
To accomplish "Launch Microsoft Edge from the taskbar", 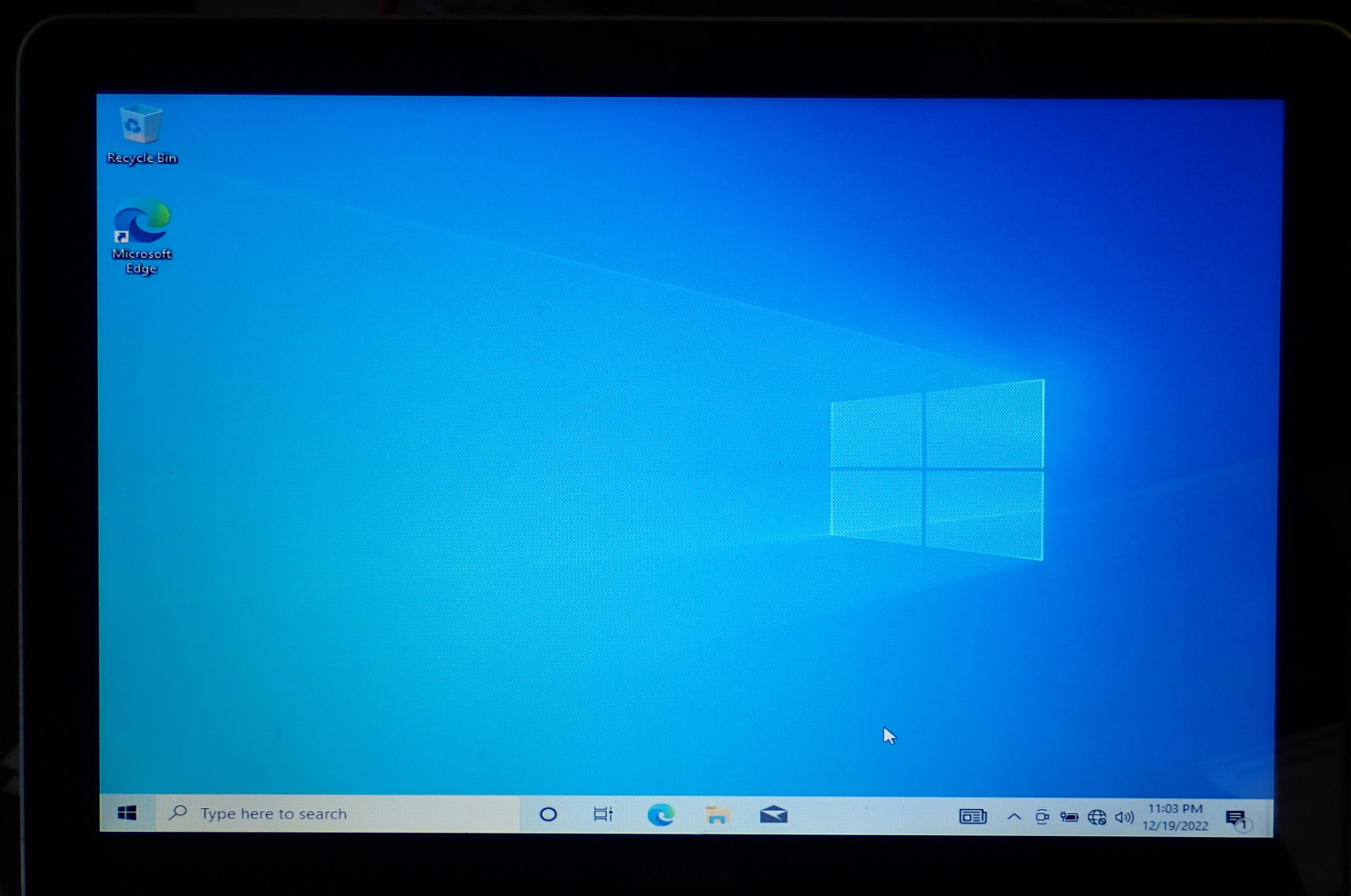I will click(660, 814).
